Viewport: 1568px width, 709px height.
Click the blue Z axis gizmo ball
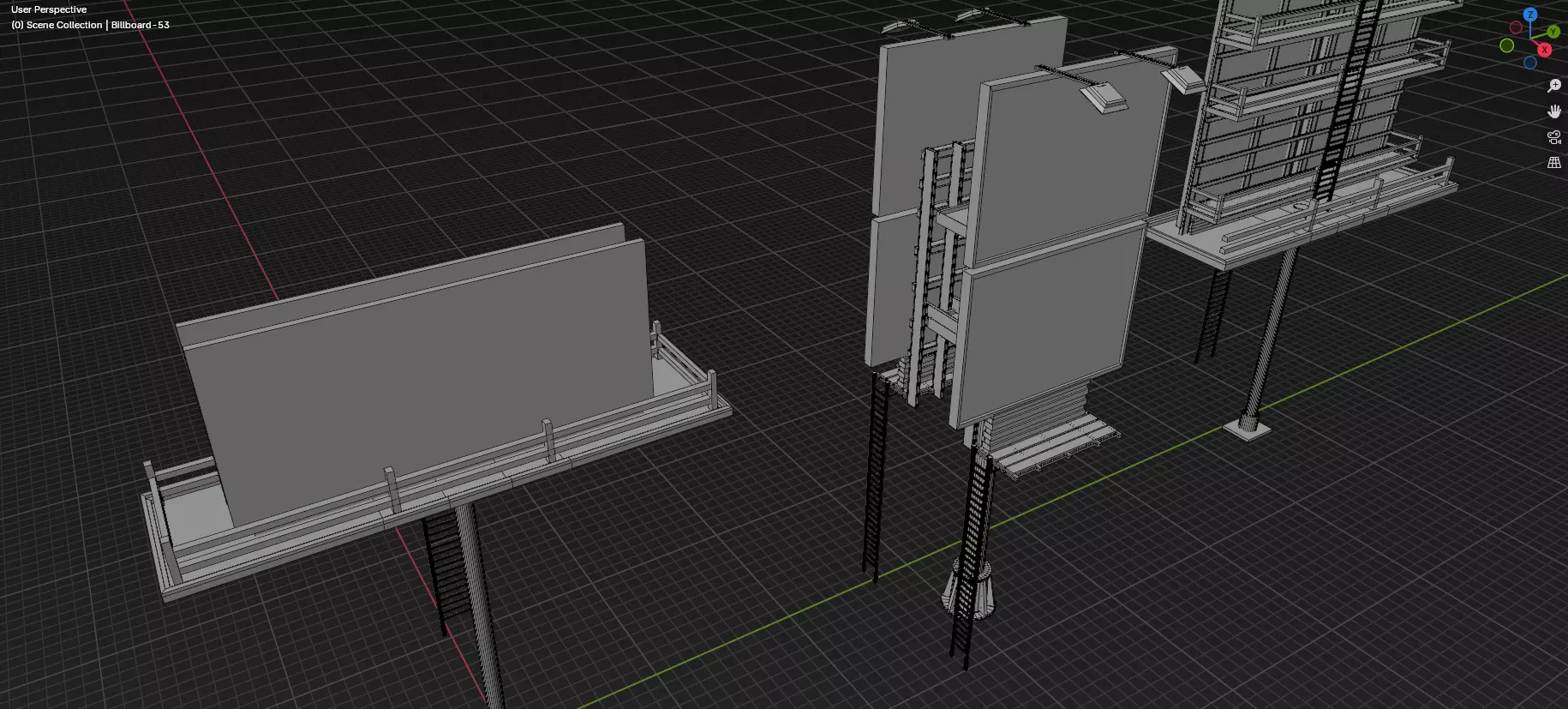1530,15
